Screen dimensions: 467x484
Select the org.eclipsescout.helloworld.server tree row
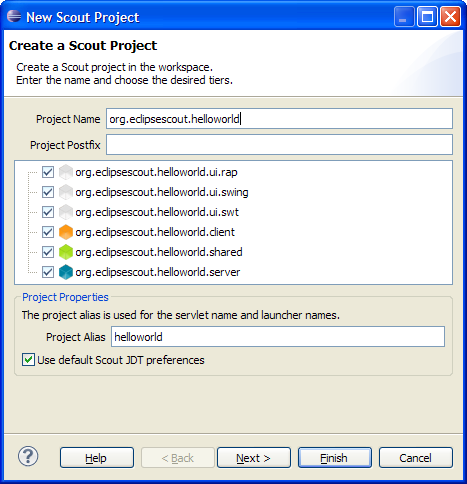pos(158,272)
